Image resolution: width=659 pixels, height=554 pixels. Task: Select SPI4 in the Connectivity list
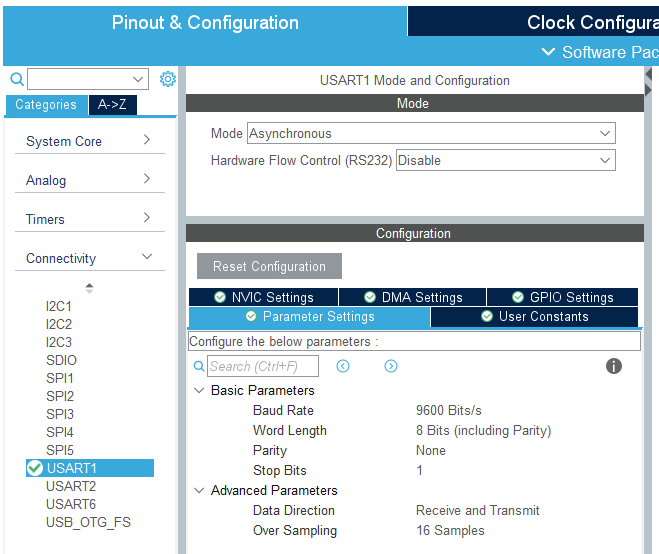60,432
